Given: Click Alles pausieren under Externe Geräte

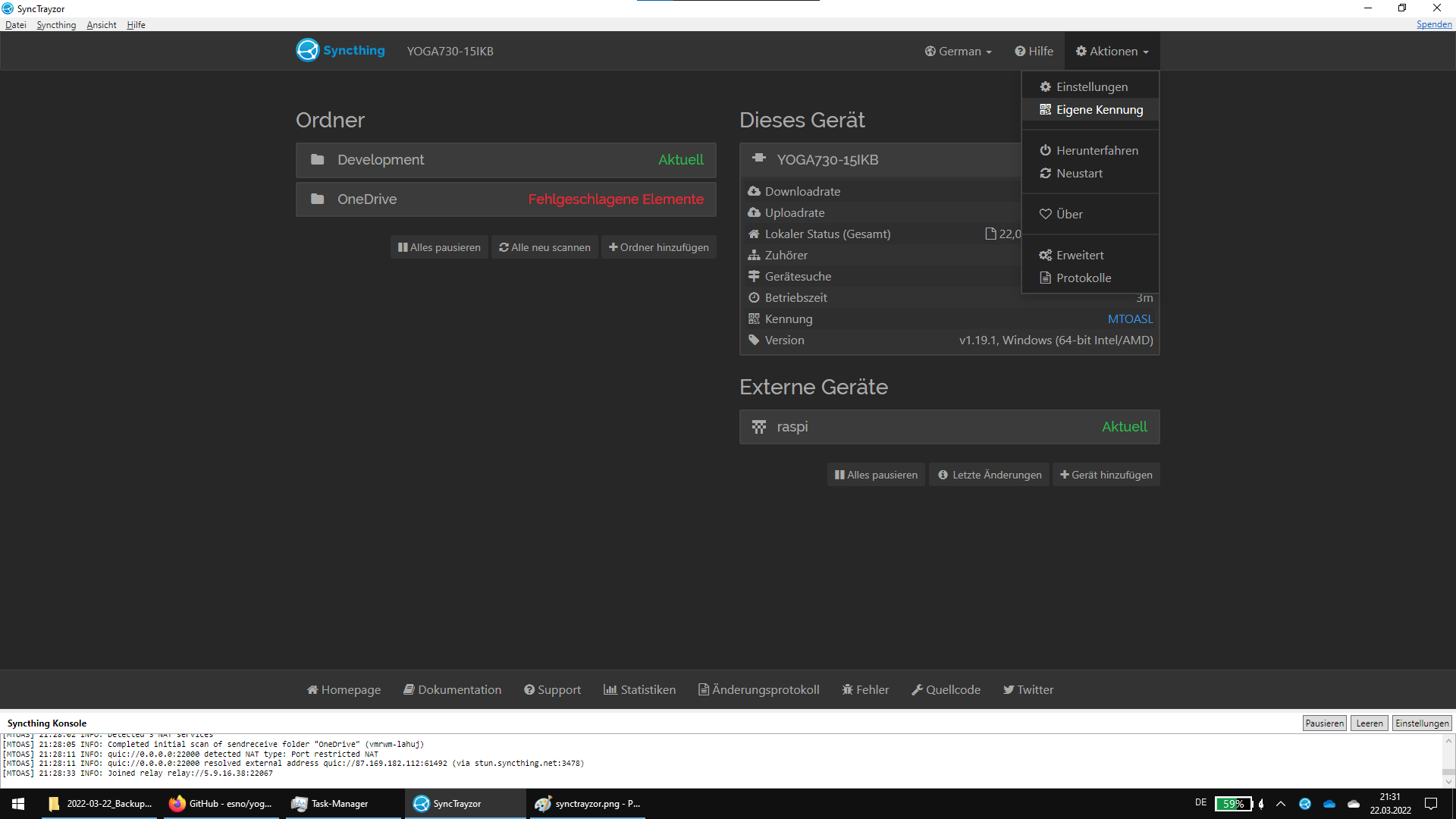Looking at the screenshot, I should [876, 475].
